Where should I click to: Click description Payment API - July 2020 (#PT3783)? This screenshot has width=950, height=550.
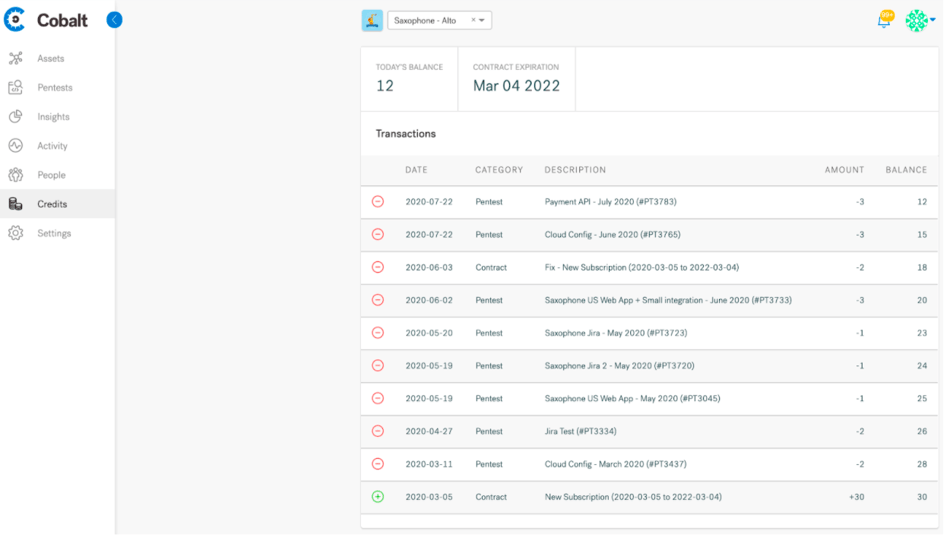pos(610,202)
